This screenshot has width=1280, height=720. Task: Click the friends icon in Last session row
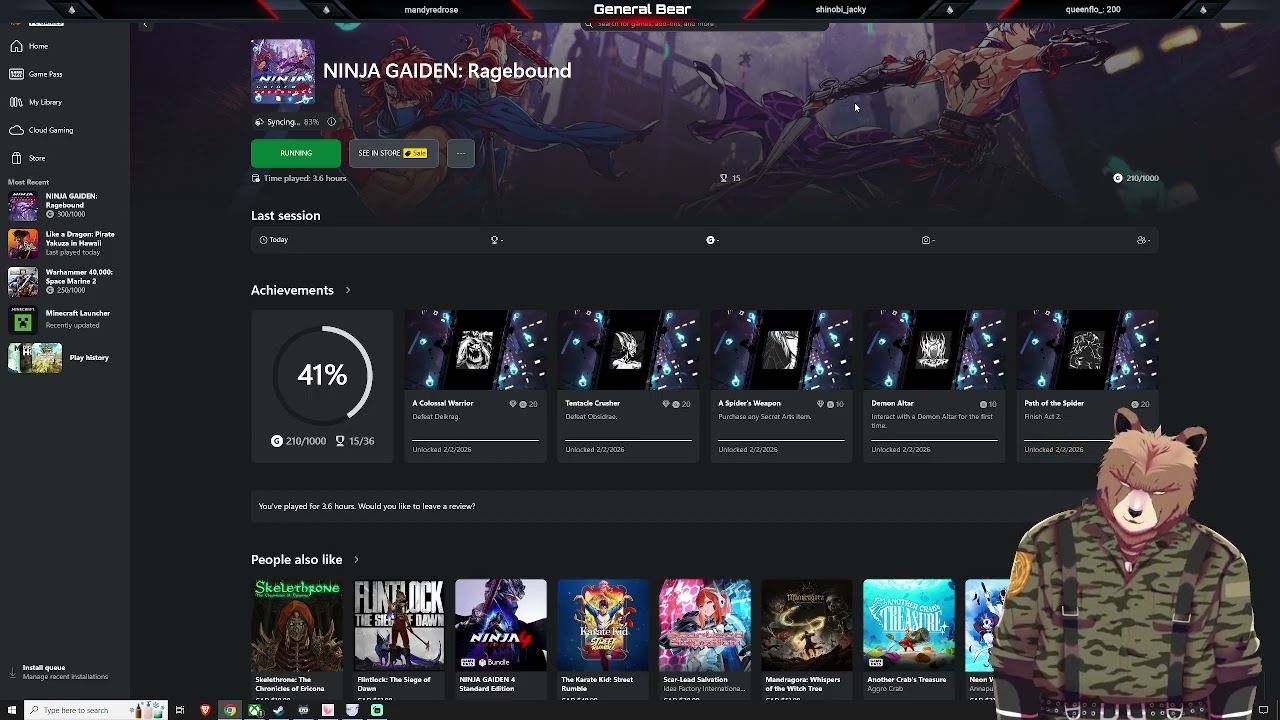coord(1141,240)
